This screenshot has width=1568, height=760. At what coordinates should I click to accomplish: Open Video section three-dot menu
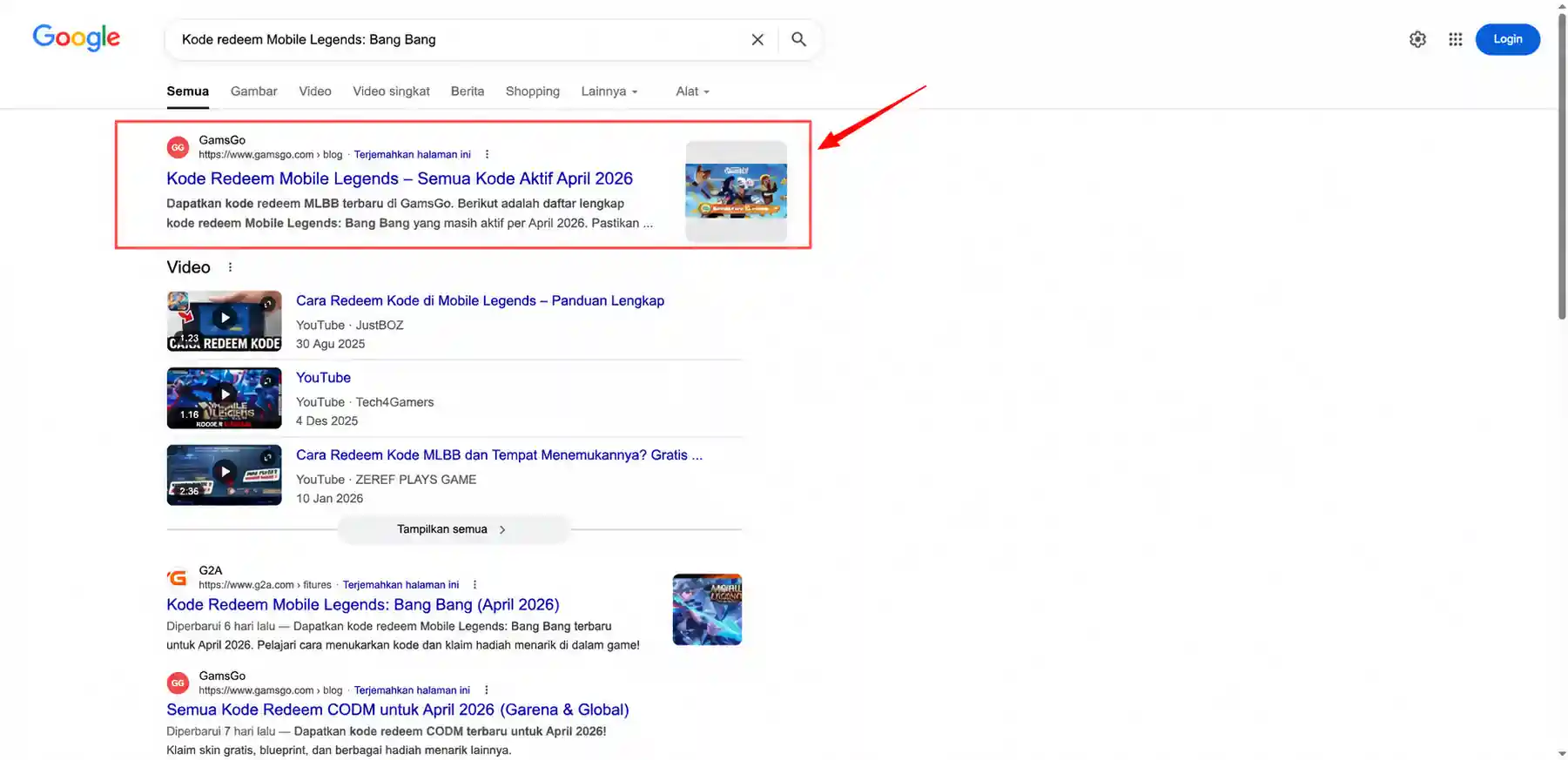click(x=230, y=267)
